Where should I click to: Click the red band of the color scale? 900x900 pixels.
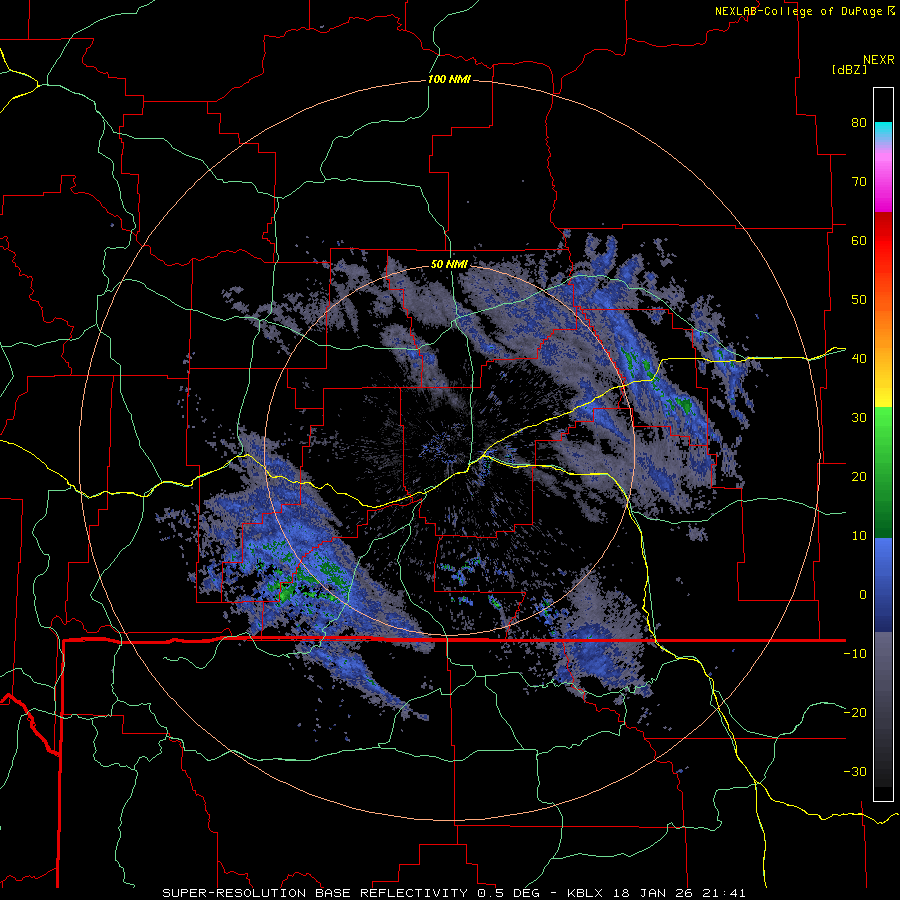point(883,241)
